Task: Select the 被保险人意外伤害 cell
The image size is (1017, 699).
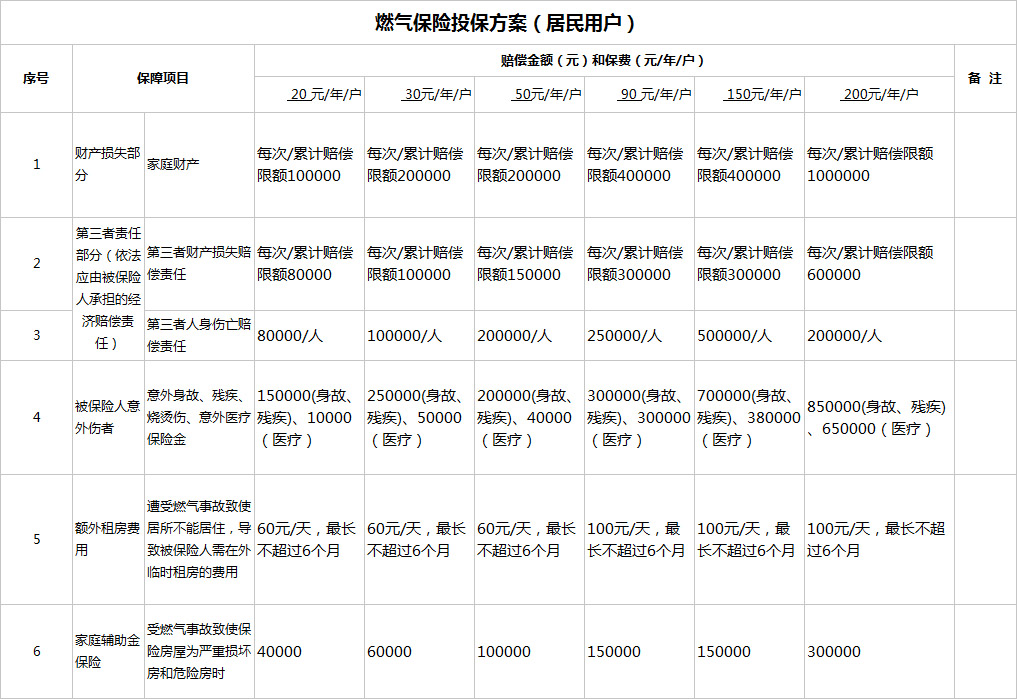Action: 108,418
